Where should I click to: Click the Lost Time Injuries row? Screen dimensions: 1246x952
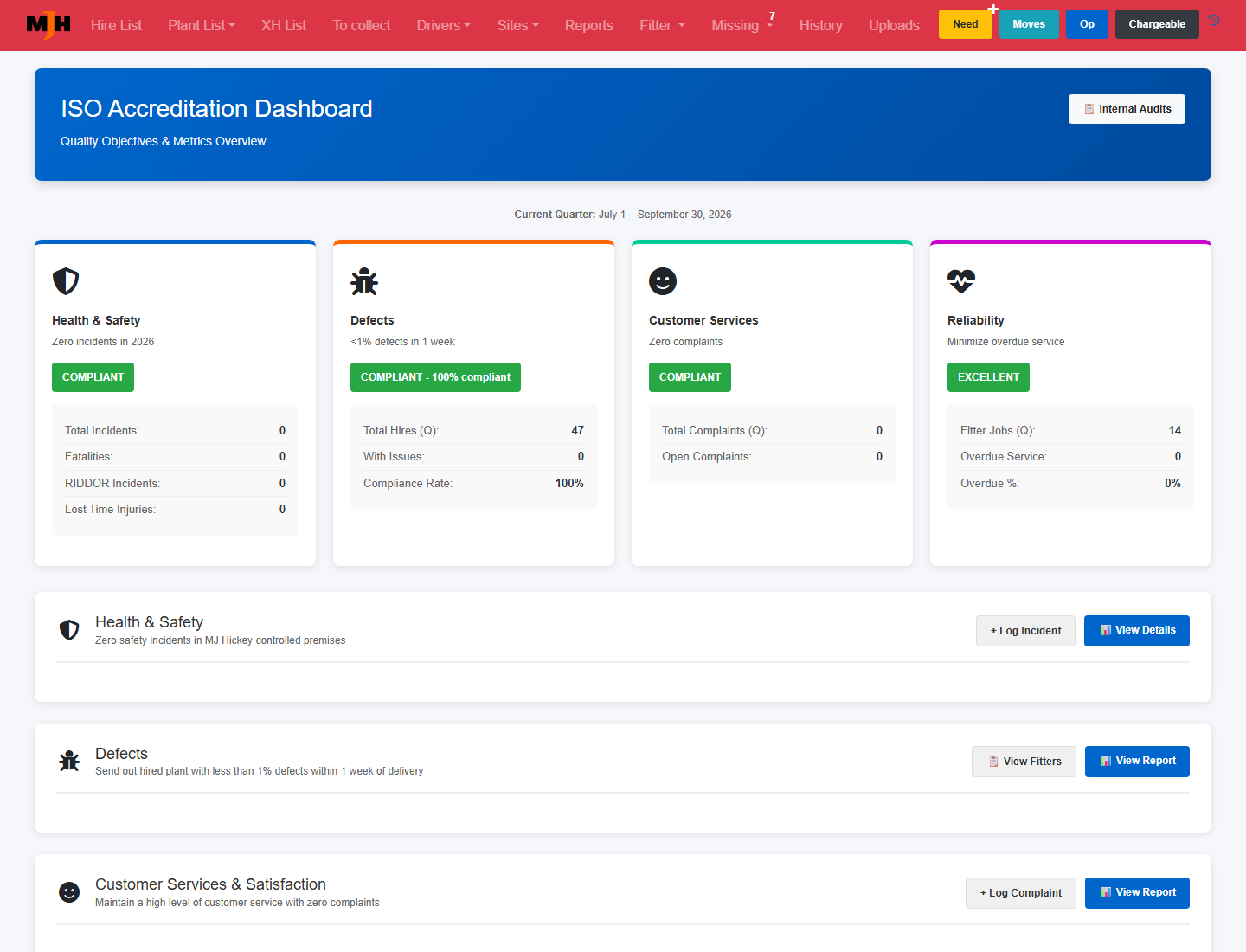(x=175, y=510)
